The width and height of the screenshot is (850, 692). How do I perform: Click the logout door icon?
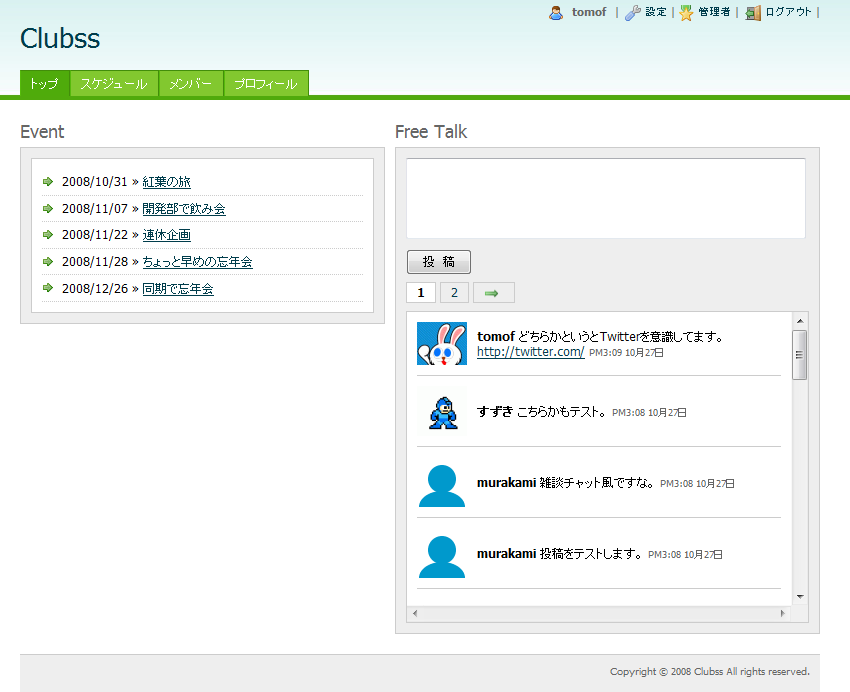[x=753, y=13]
